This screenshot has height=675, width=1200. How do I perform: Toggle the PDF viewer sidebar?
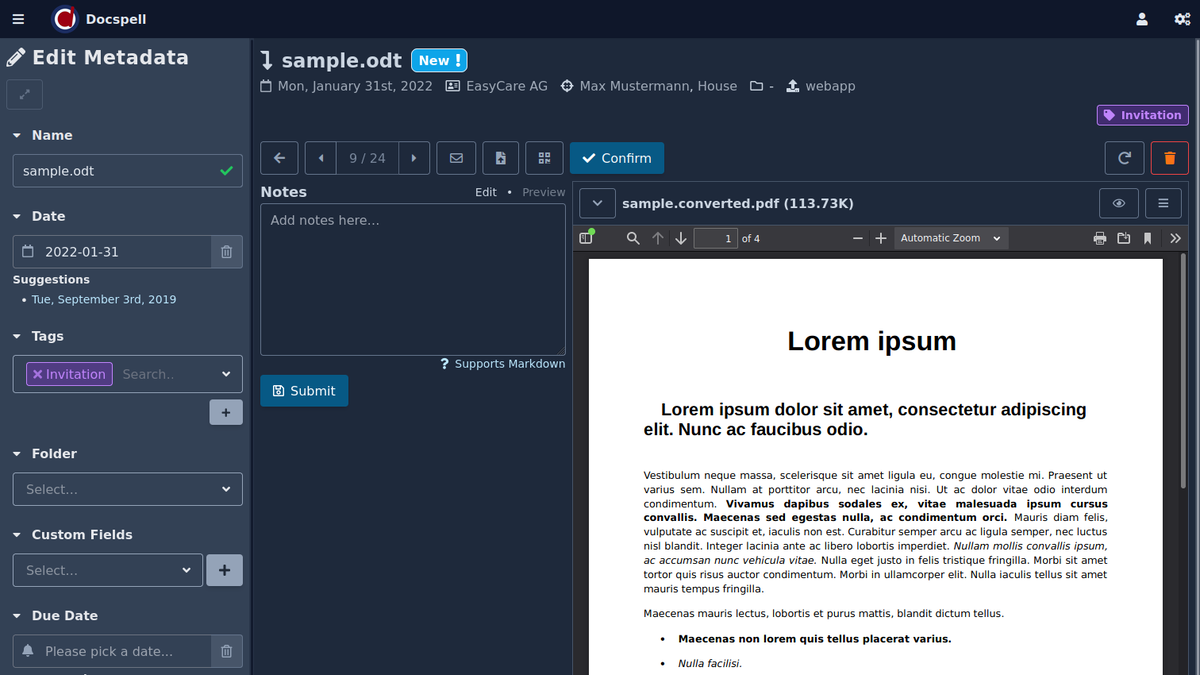click(x=586, y=238)
